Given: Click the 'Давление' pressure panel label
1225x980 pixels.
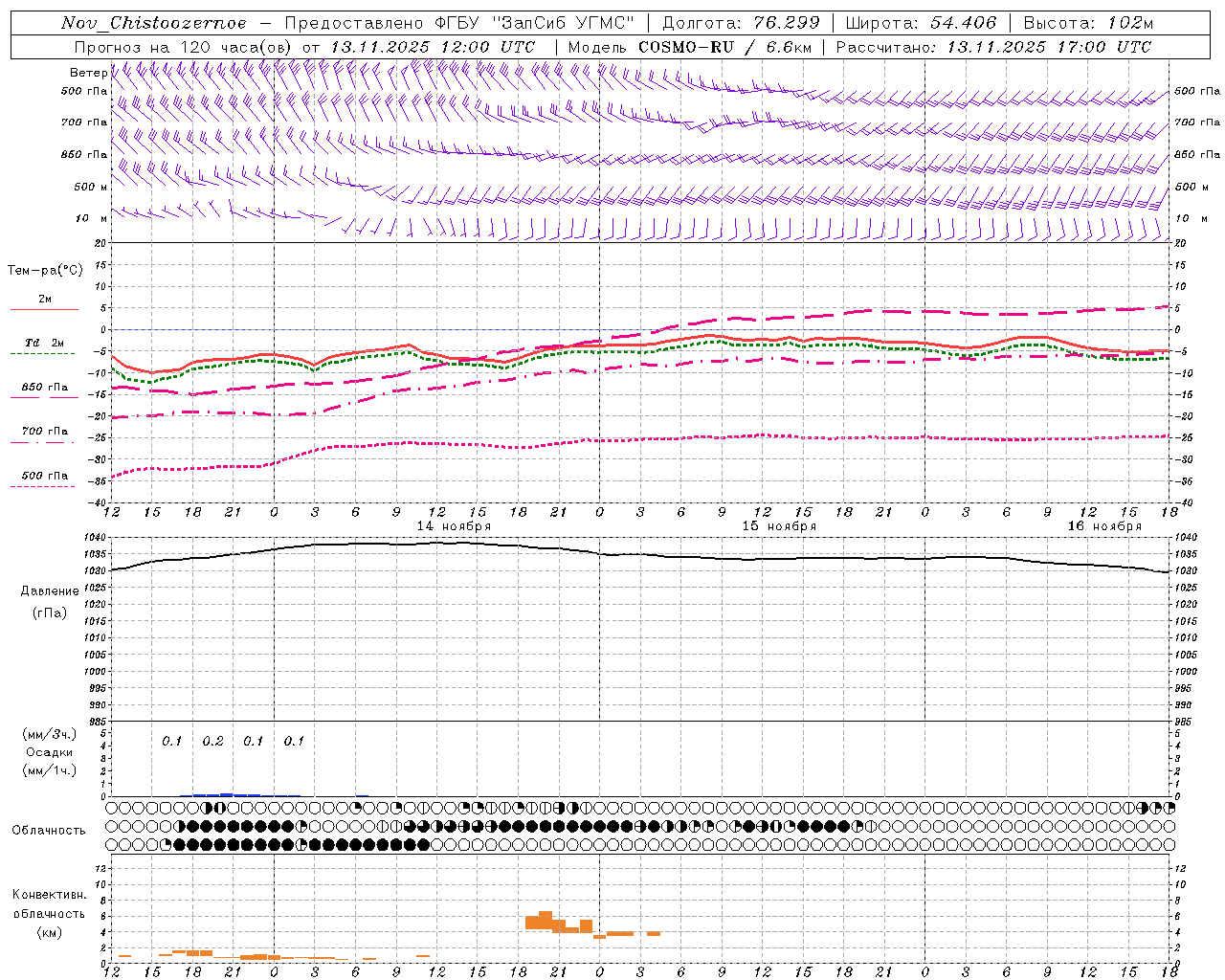Looking at the screenshot, I should 50,591.
